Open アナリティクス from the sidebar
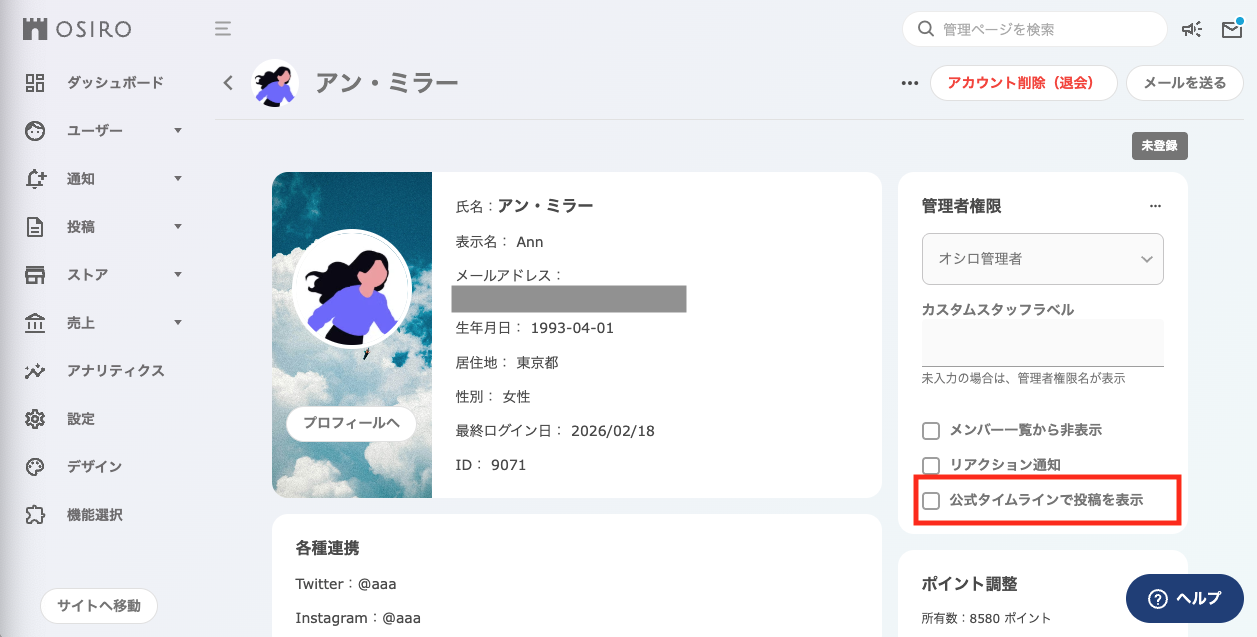The width and height of the screenshot is (1257, 637). 115,371
